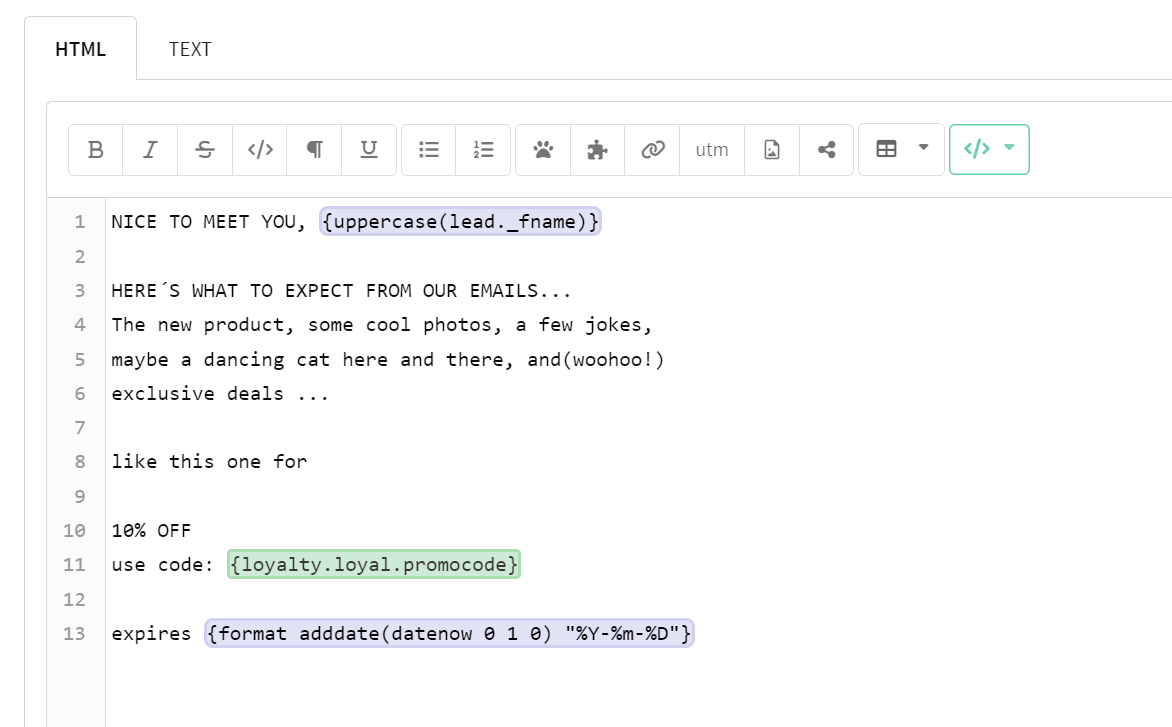The width and height of the screenshot is (1172, 727).
Task: Click the line "HERE´S WHAT TO EXPECT FROM OUR EMAILS..."
Action: click(x=342, y=291)
